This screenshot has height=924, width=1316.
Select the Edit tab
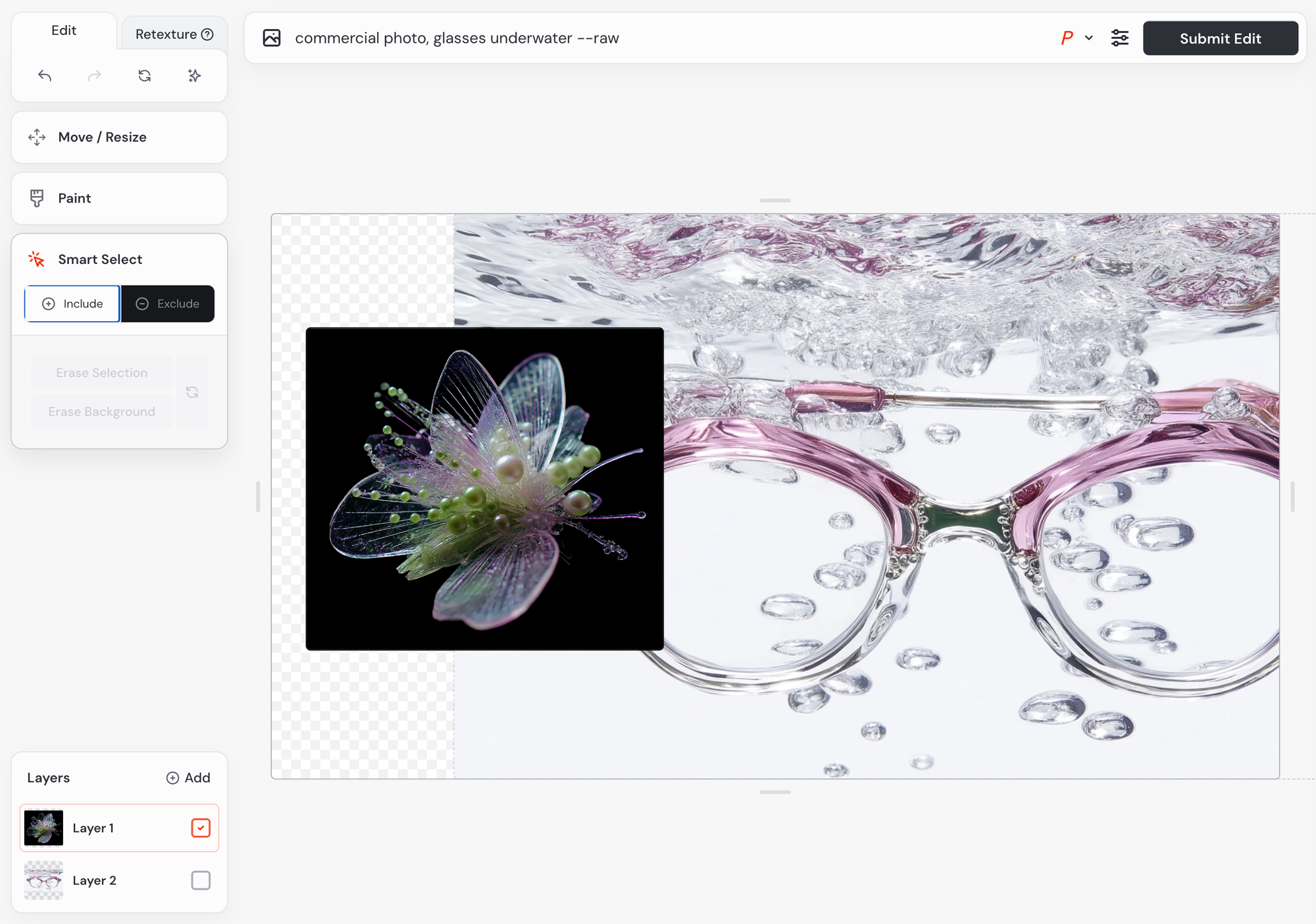coord(64,30)
